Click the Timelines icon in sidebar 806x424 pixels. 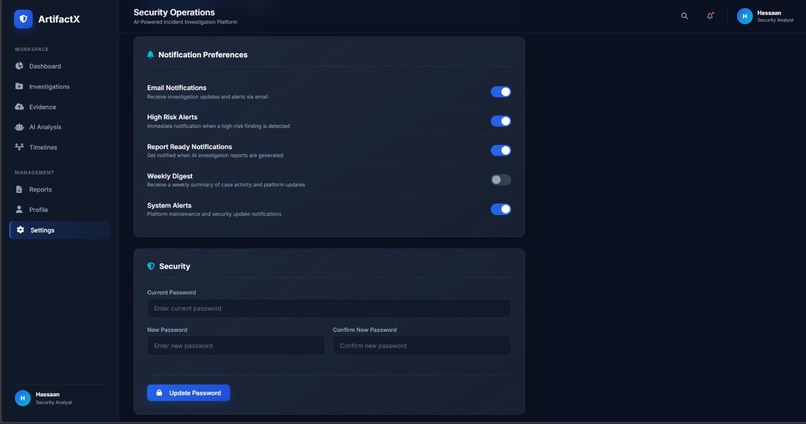pyautogui.click(x=19, y=147)
